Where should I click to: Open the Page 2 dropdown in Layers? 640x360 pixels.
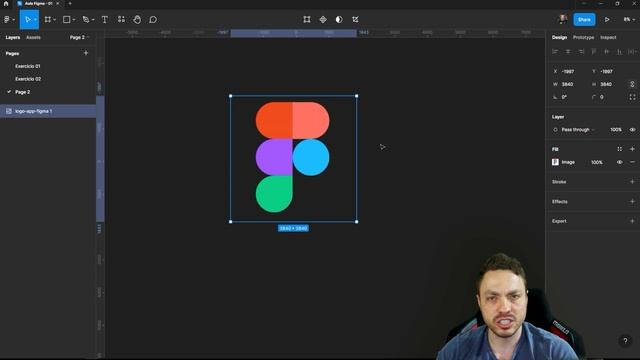click(79, 37)
